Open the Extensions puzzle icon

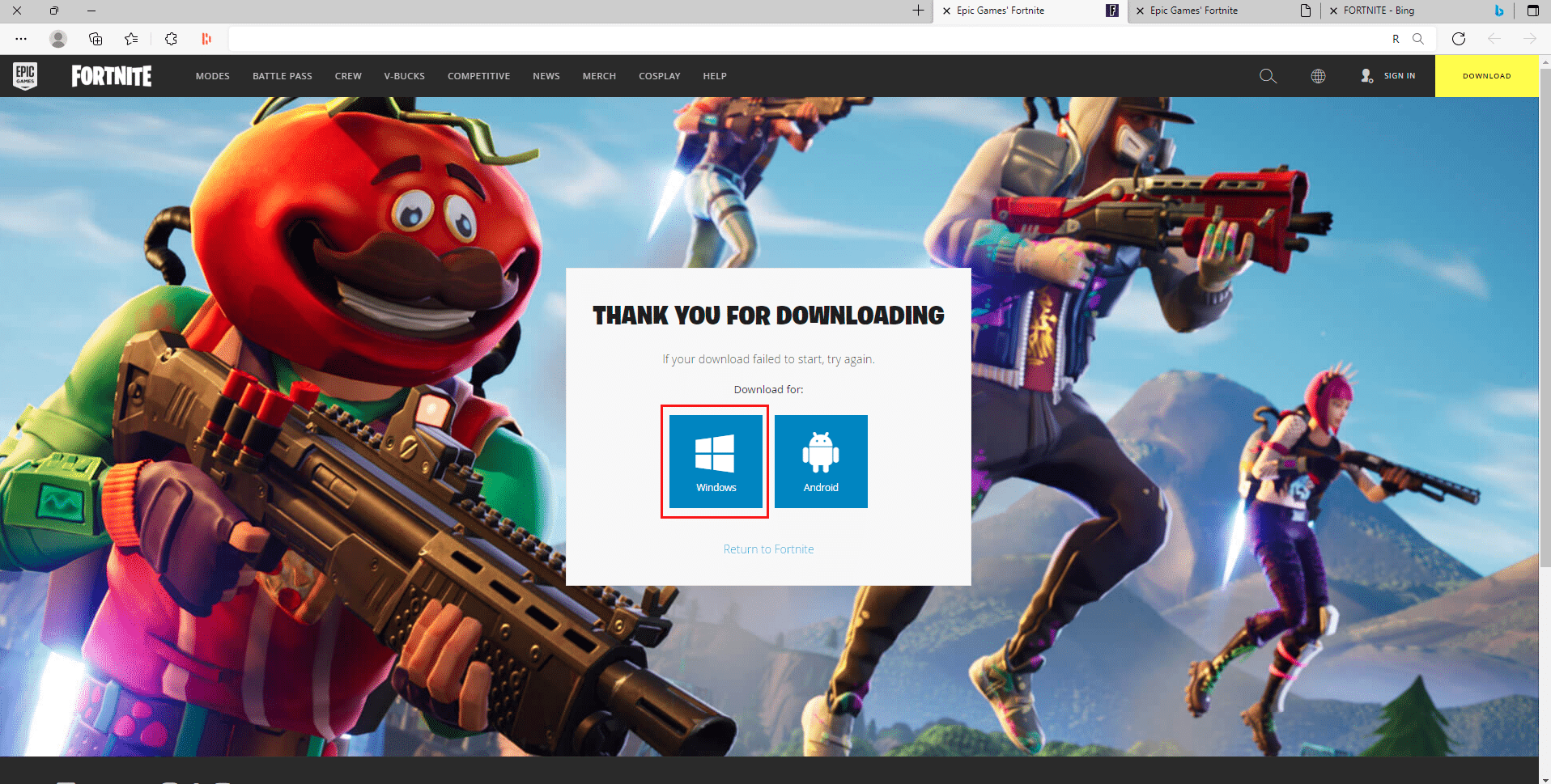click(171, 39)
